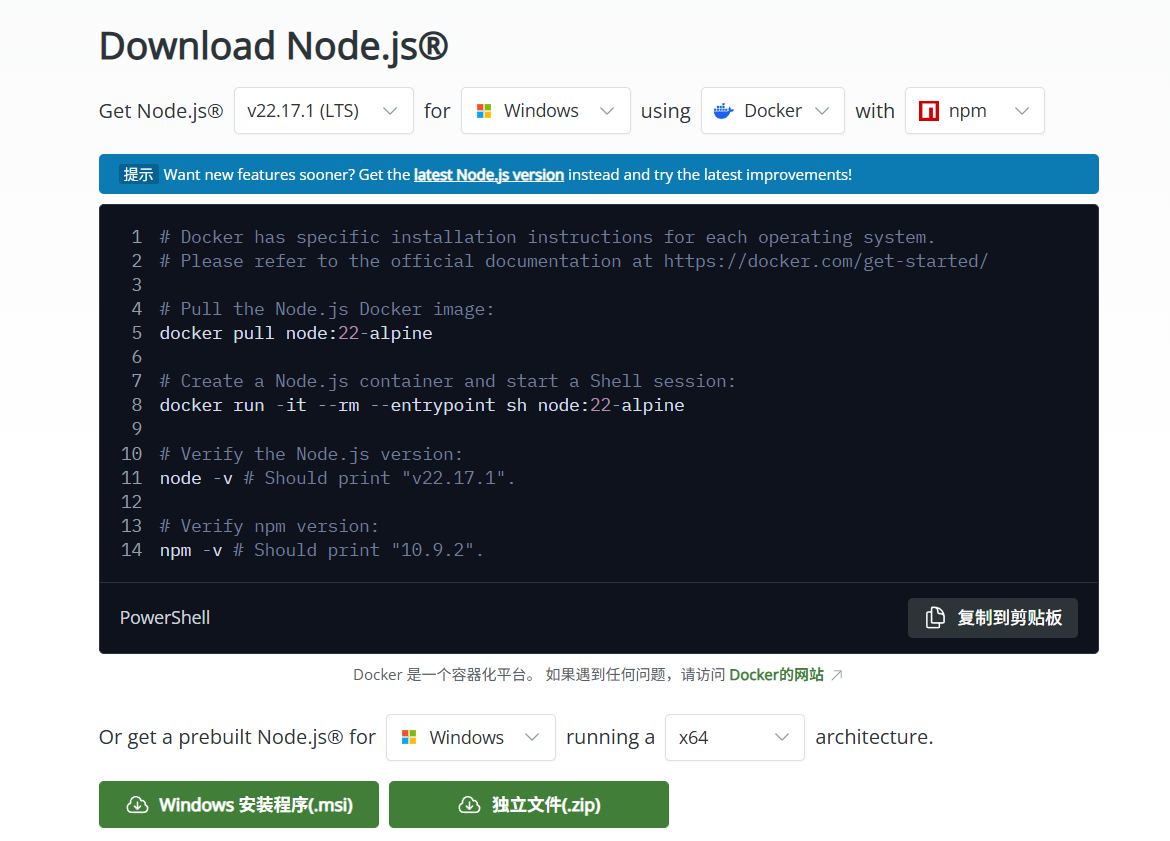1170x841 pixels.
Task: Open the Docker的网站 link
Action: coord(776,675)
